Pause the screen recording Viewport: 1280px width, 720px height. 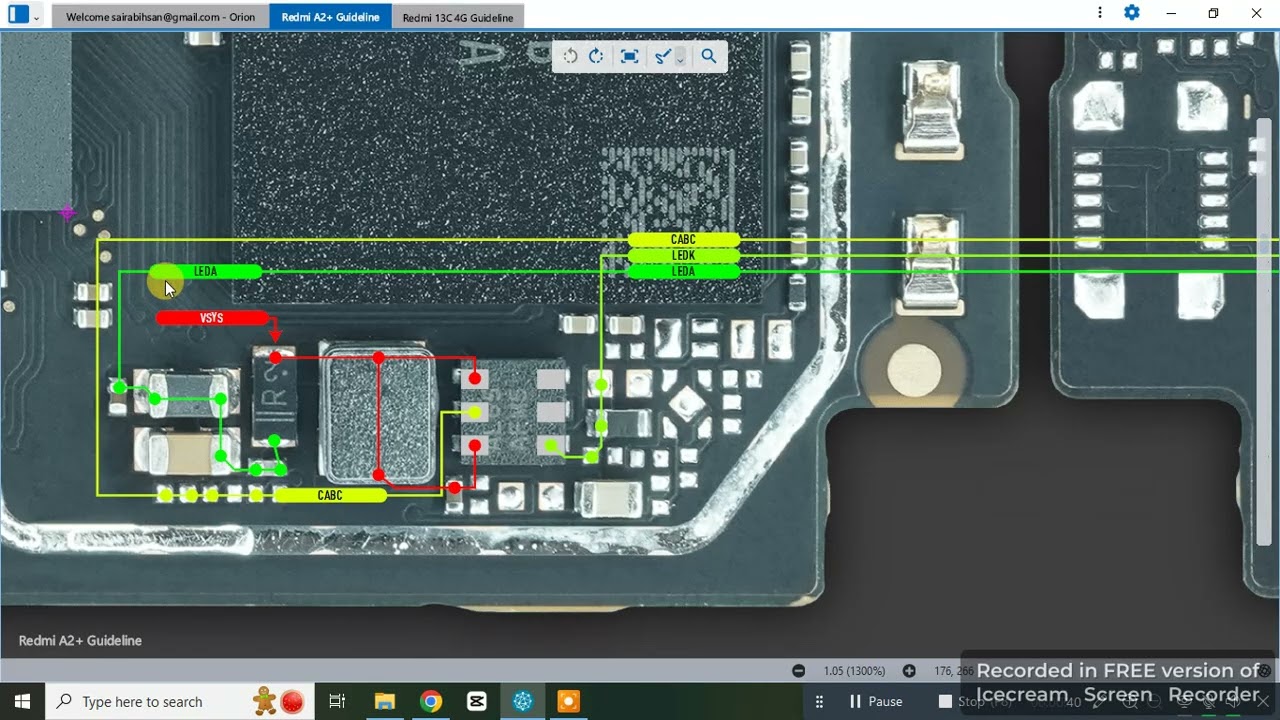[x=875, y=701]
